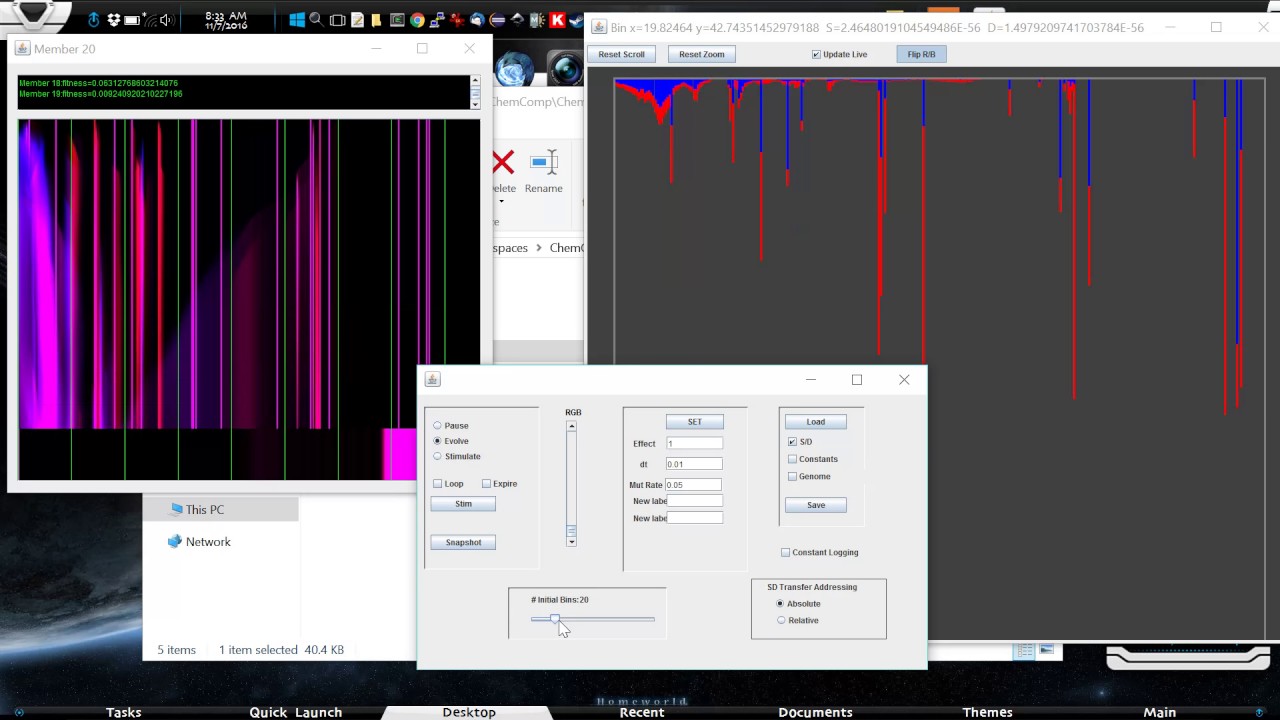The image size is (1280, 720).
Task: Open the search magnifier icon in top bar
Action: [x=316, y=20]
